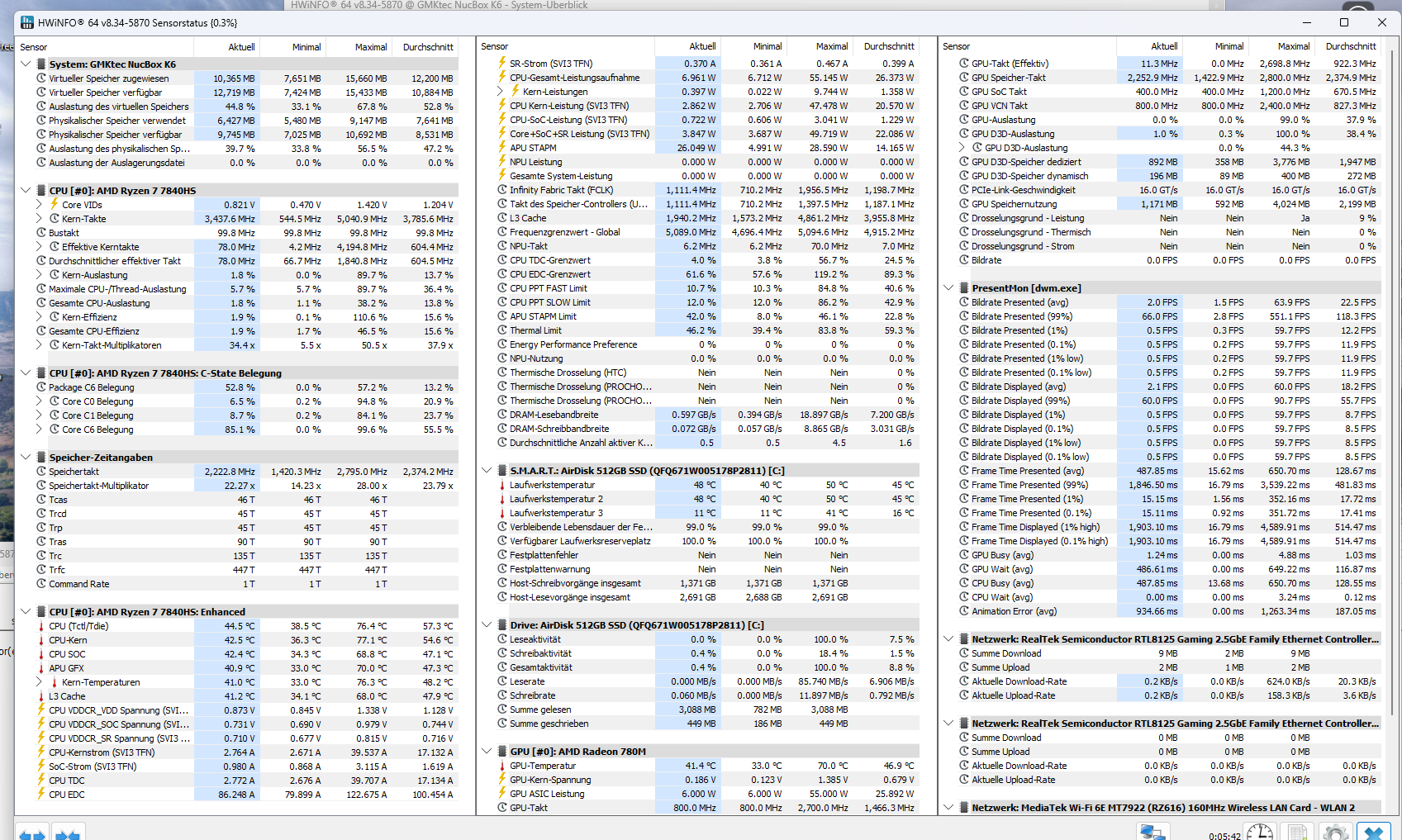Click the HWiNFO title bar app icon
The width and height of the screenshot is (1402, 840).
point(26,22)
